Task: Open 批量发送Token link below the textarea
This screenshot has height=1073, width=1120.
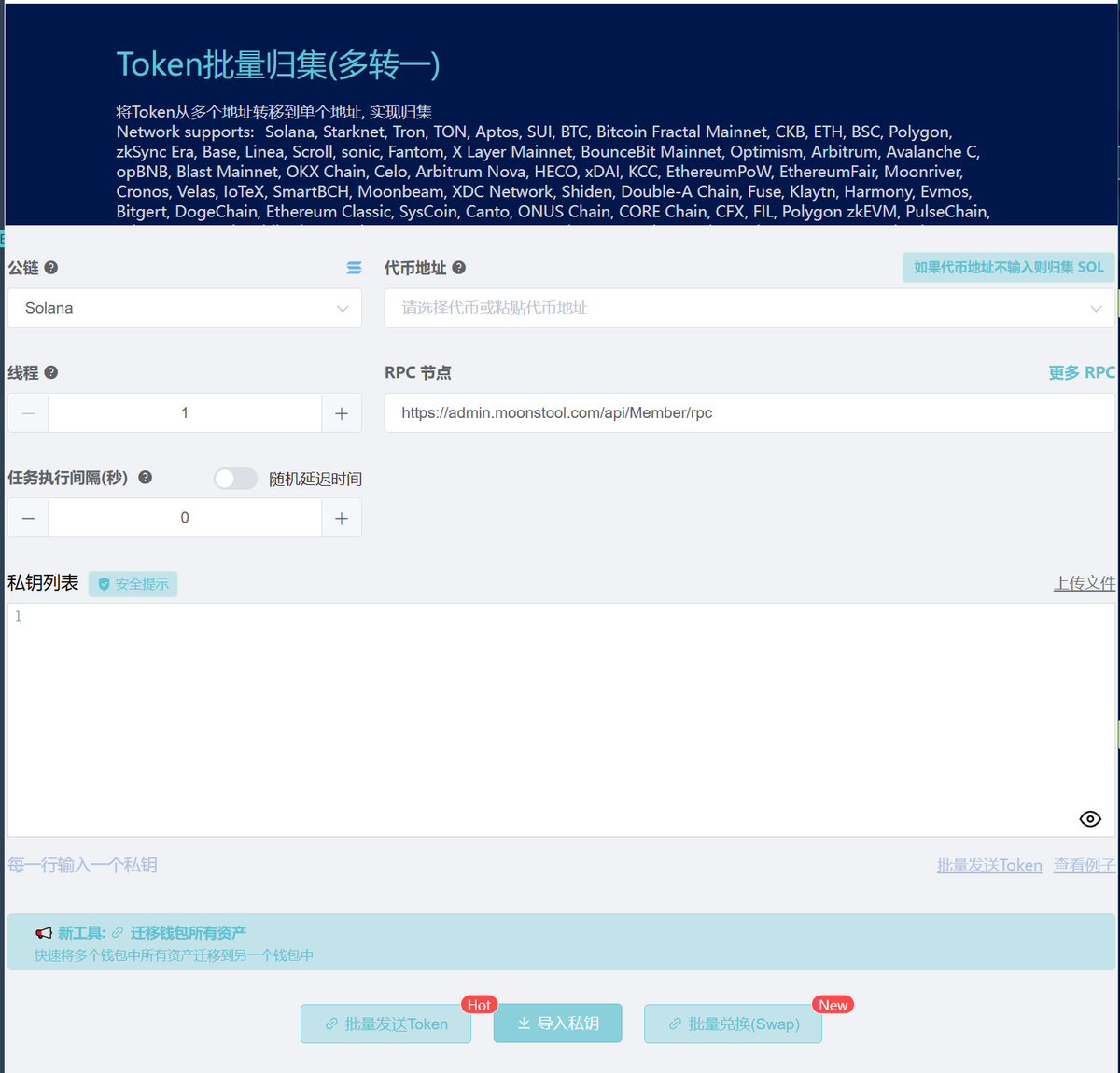Action: (x=989, y=866)
